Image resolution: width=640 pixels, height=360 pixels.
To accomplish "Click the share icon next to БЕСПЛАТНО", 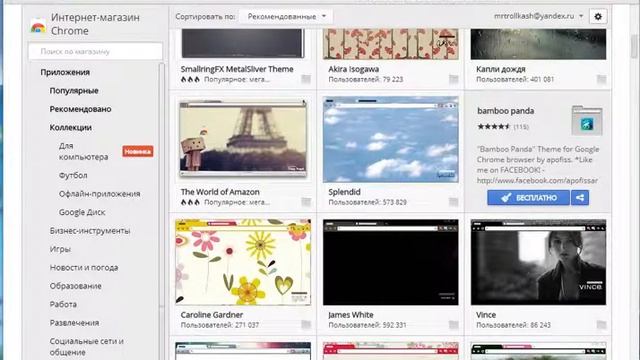I will click(x=580, y=198).
